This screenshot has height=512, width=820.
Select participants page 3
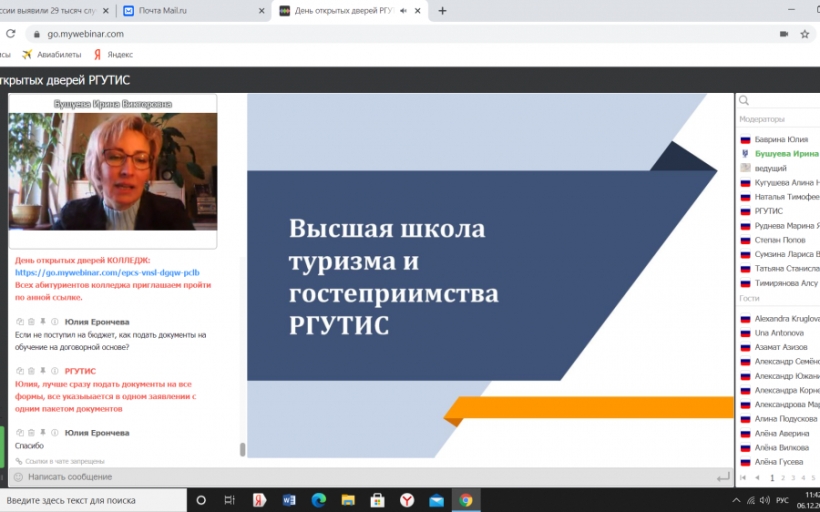(x=793, y=477)
